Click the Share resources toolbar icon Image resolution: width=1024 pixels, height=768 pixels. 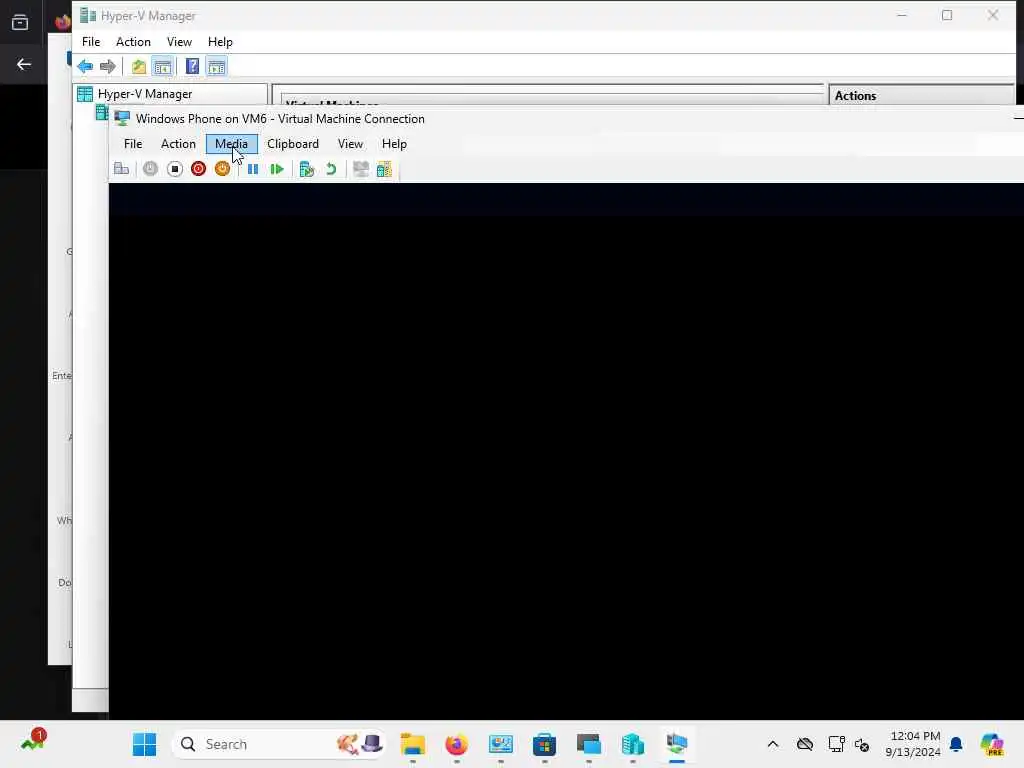384,169
